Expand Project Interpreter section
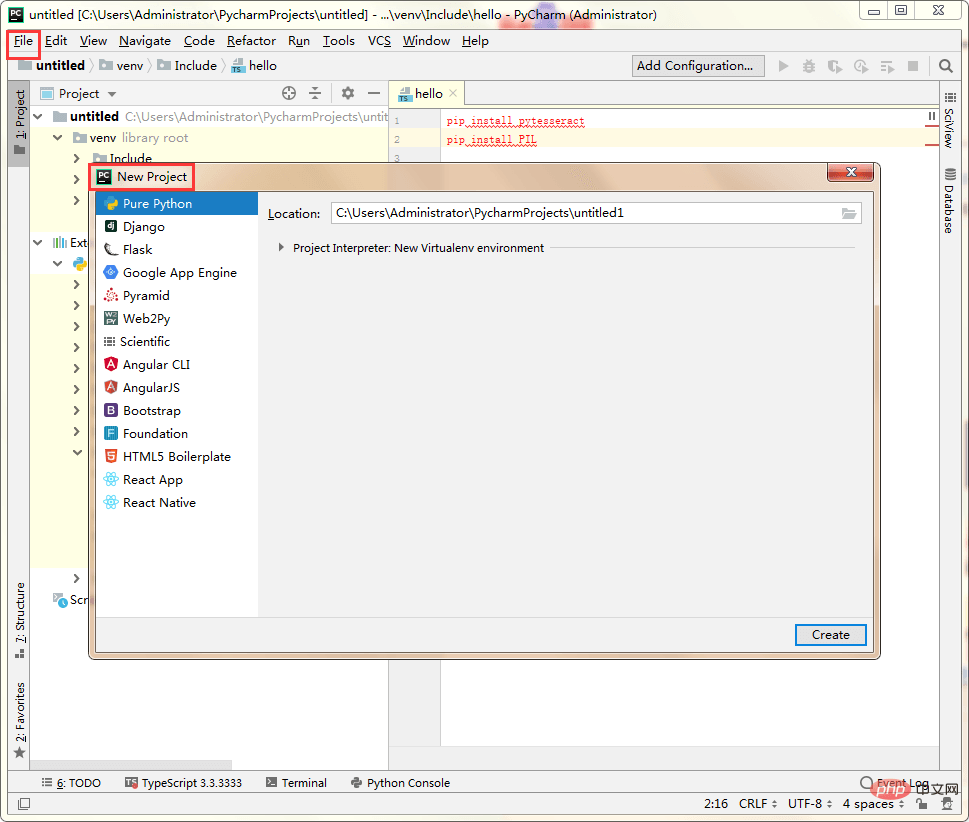This screenshot has height=822, width=969. point(281,247)
